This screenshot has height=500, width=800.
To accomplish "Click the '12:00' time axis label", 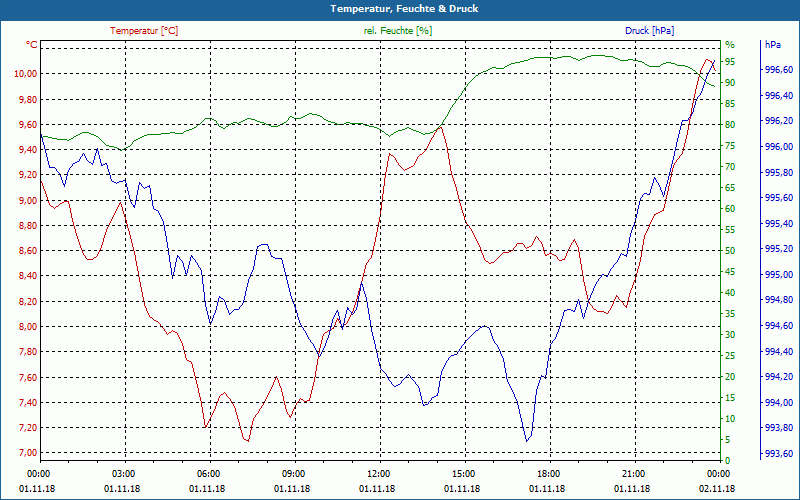I will pos(379,473).
